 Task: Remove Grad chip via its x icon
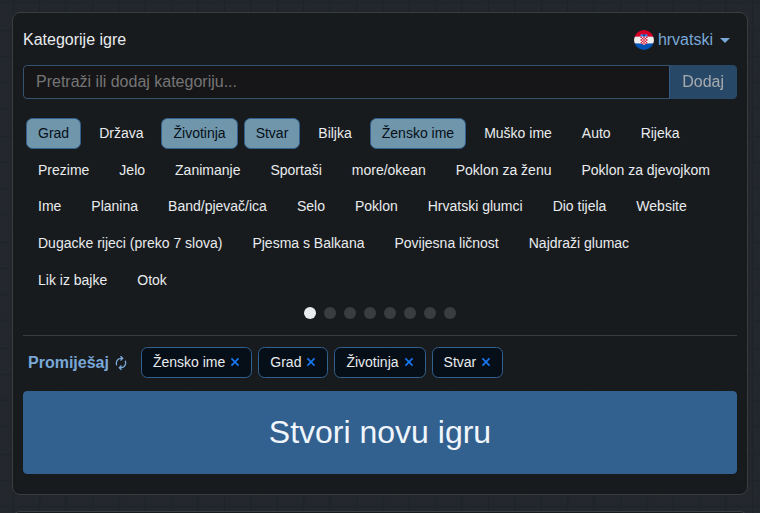(311, 362)
